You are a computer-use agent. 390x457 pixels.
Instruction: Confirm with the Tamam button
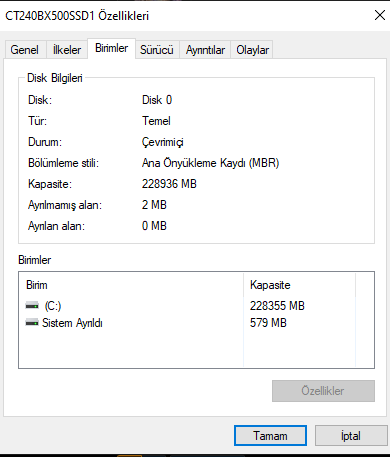point(270,435)
